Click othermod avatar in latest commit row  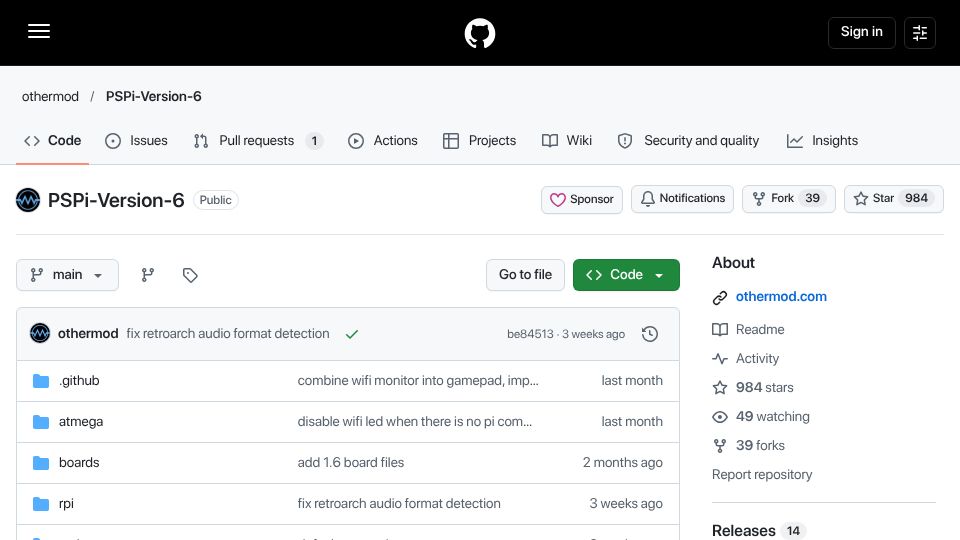(40, 334)
